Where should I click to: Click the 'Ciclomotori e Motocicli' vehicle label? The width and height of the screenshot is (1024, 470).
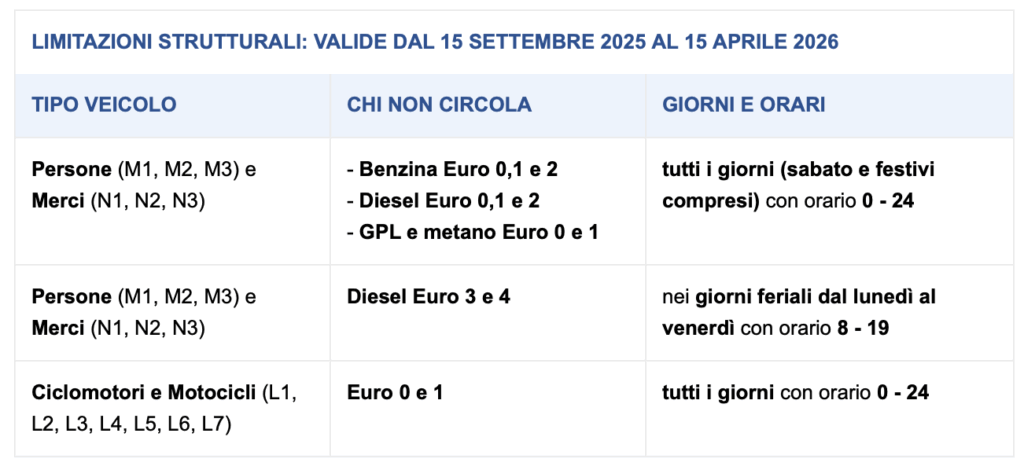(144, 393)
